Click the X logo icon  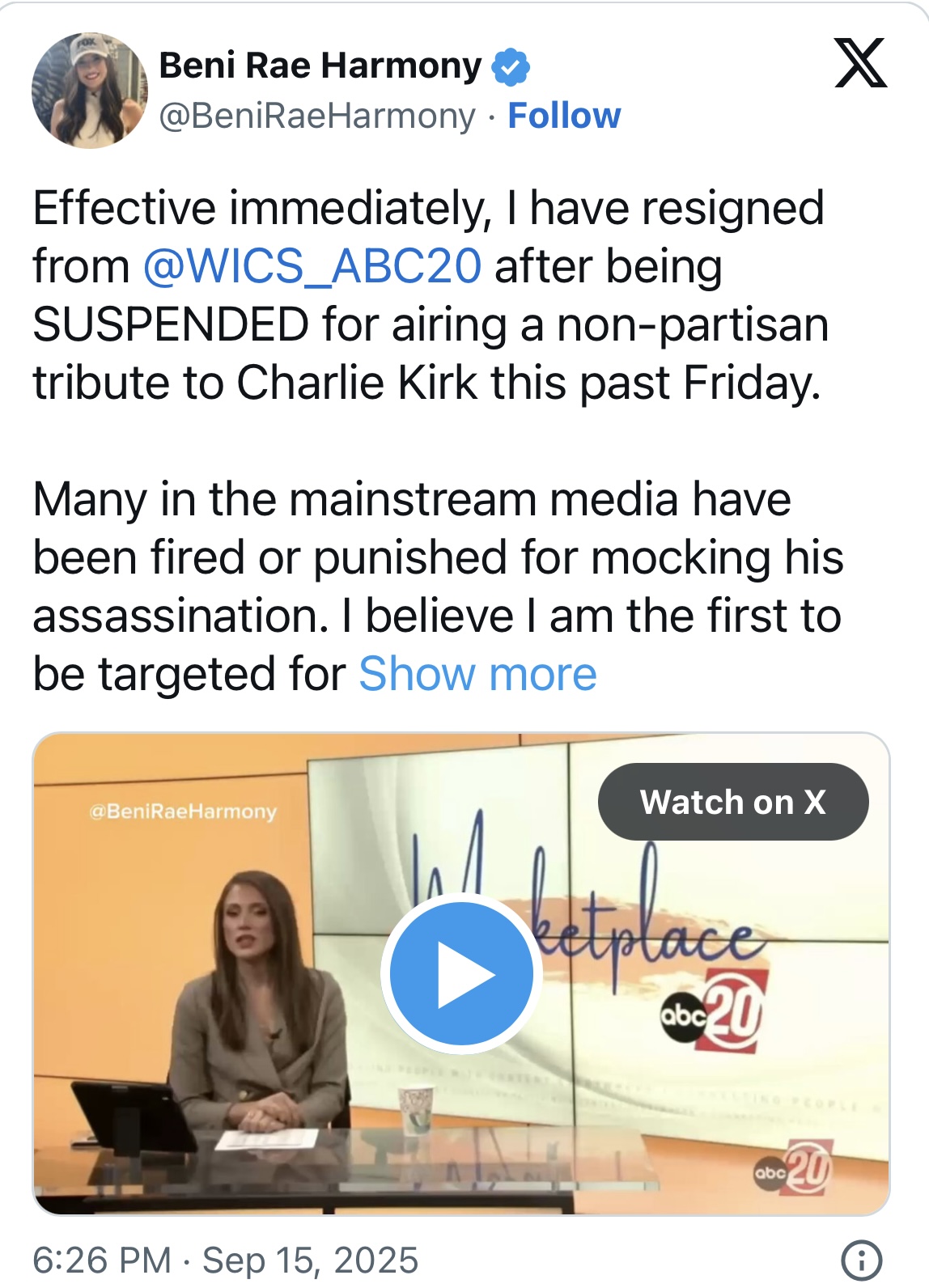pos(861,62)
